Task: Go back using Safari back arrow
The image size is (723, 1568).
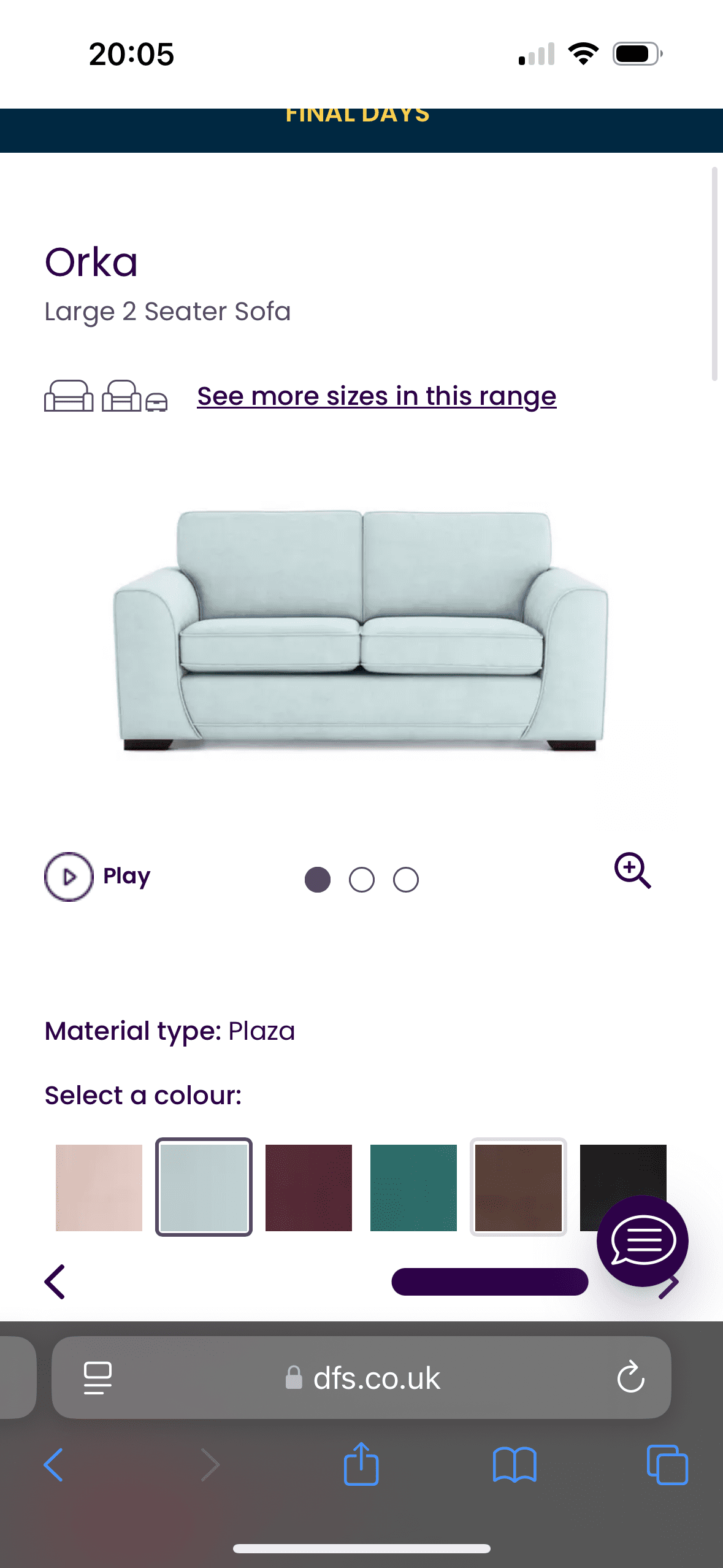Action: pos(54,1465)
